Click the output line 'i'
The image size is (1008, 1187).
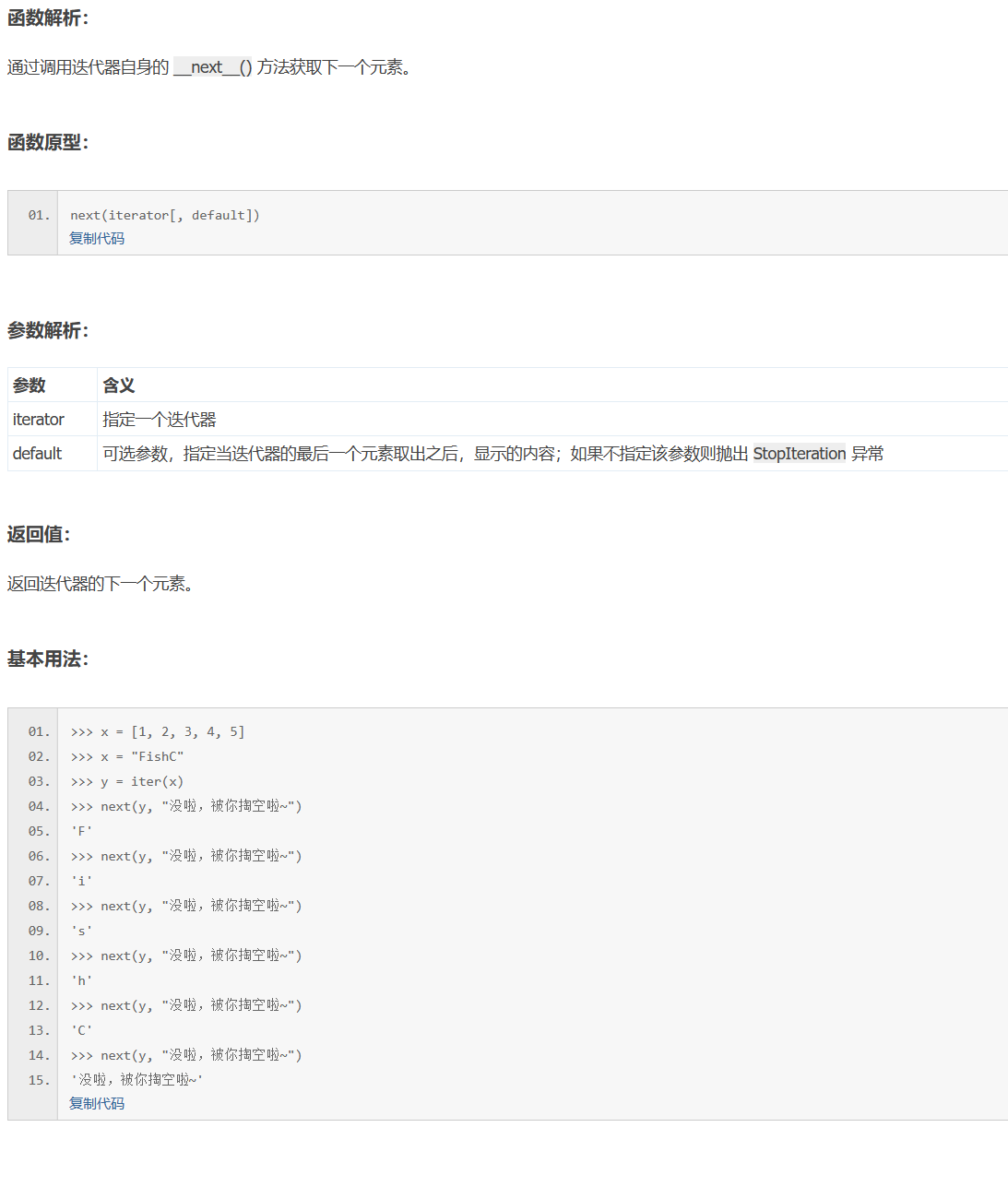[81, 881]
